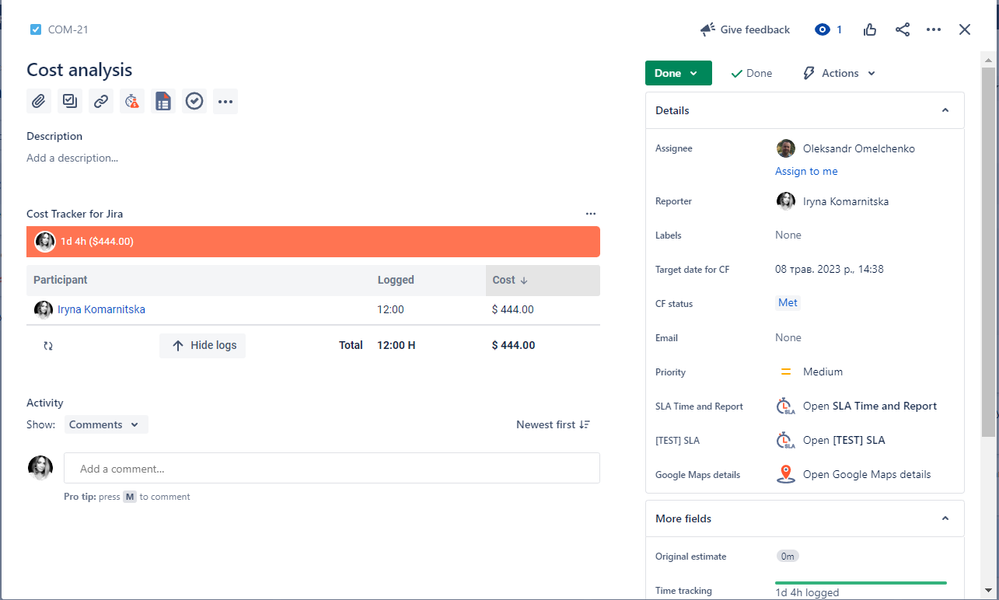Screen dimensions: 999x600
Task: Click the 12:00 logged time cell
Action: 391,310
